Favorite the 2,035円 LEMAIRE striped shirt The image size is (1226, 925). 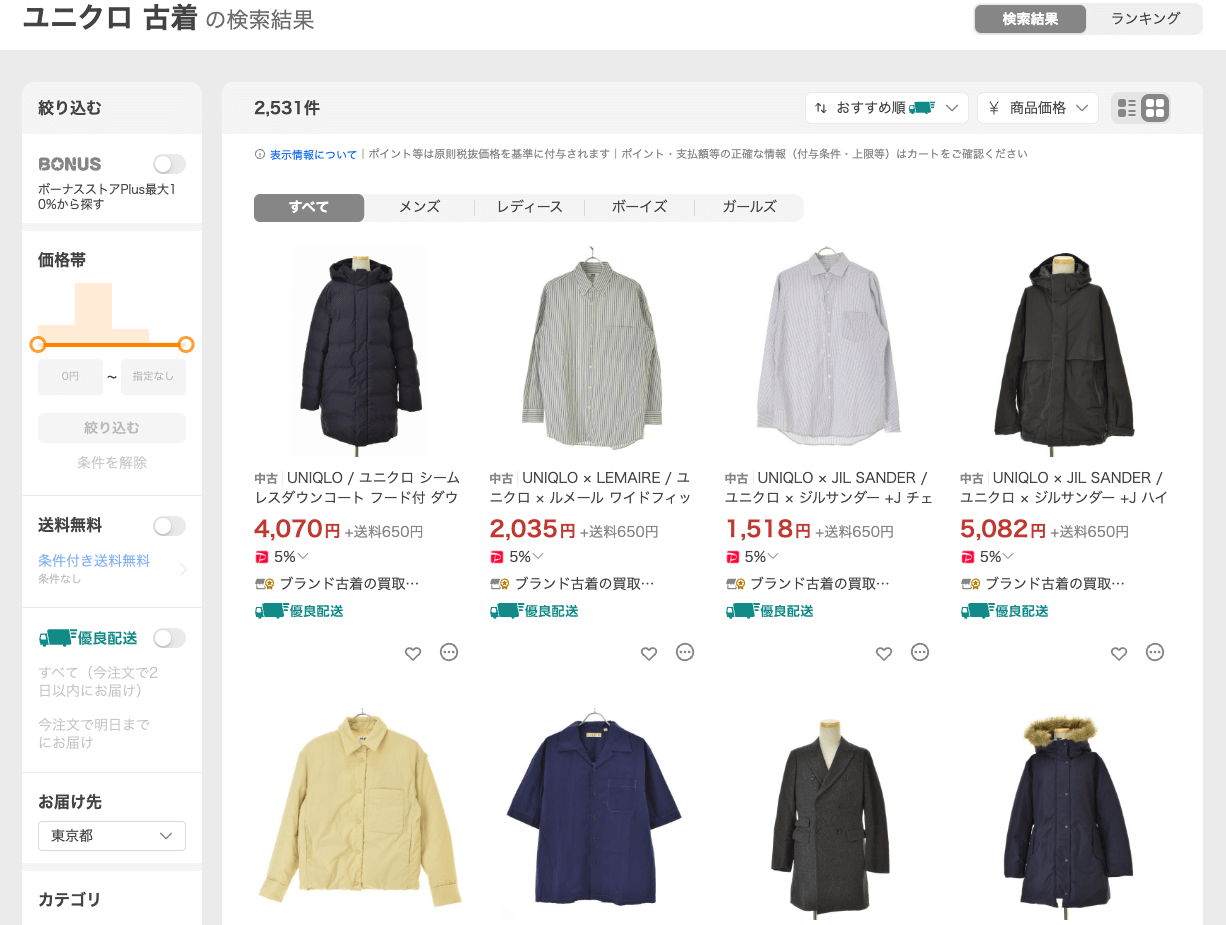(x=649, y=653)
